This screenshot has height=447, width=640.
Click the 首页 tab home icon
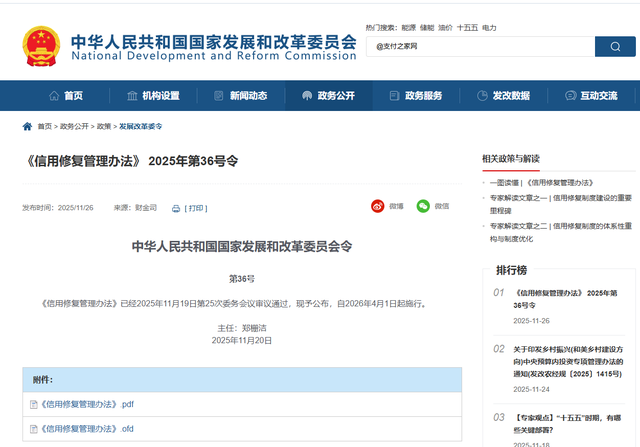click(x=54, y=96)
